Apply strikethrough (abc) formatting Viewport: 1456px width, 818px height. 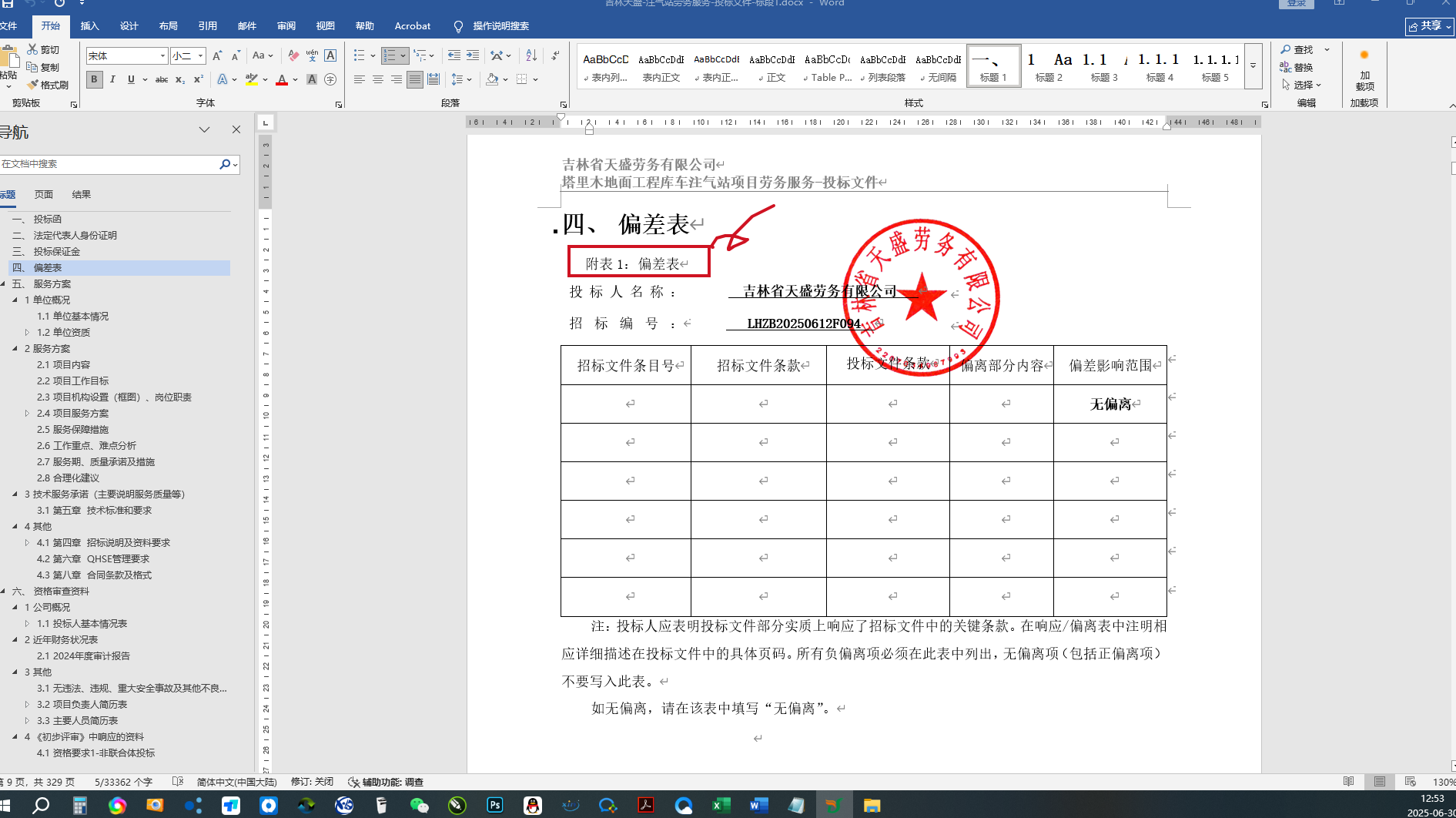(x=162, y=79)
